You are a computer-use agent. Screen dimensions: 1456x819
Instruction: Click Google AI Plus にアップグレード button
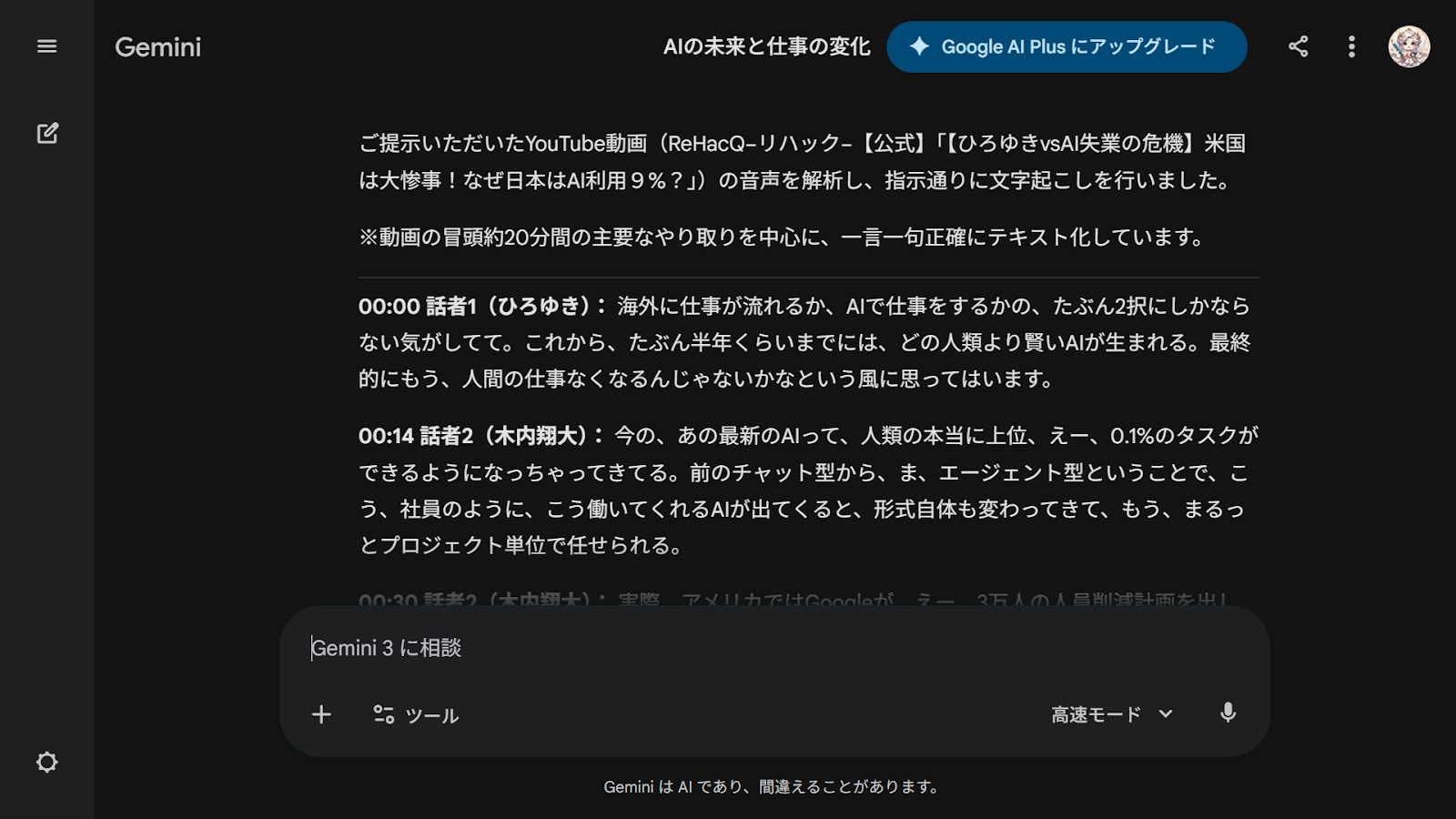1067,46
